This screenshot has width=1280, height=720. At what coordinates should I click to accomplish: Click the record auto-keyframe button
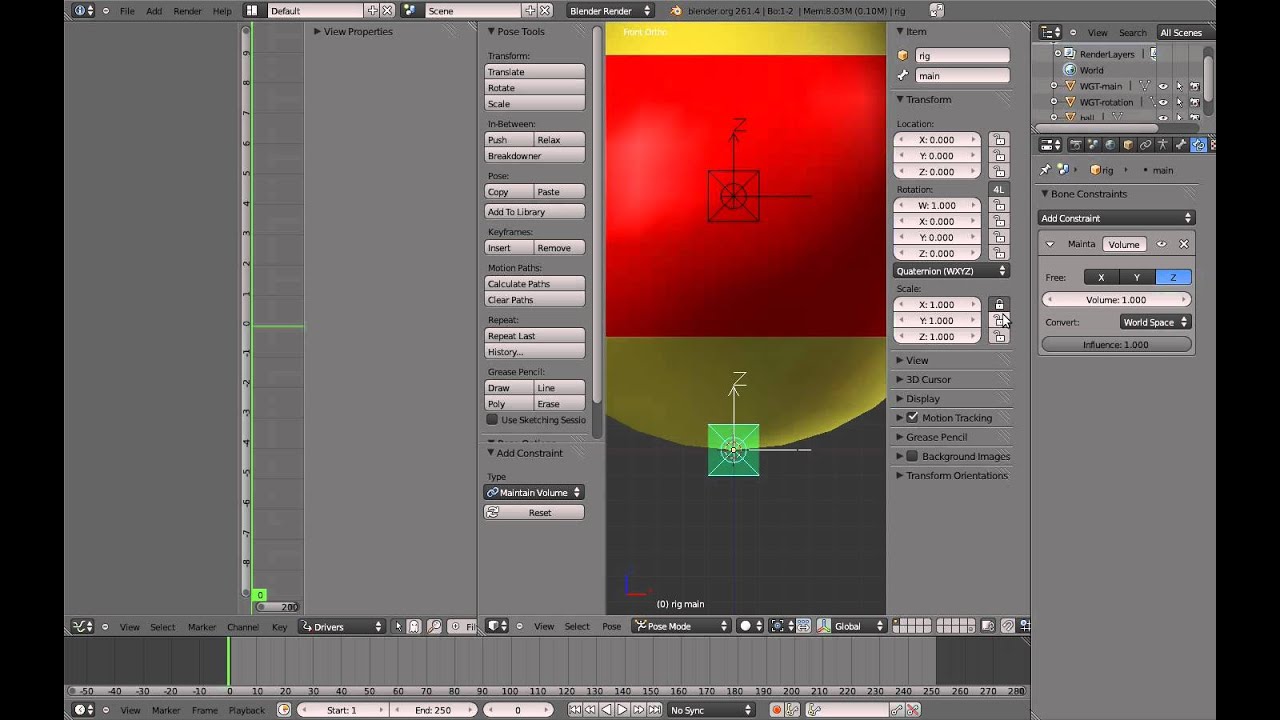coord(776,710)
